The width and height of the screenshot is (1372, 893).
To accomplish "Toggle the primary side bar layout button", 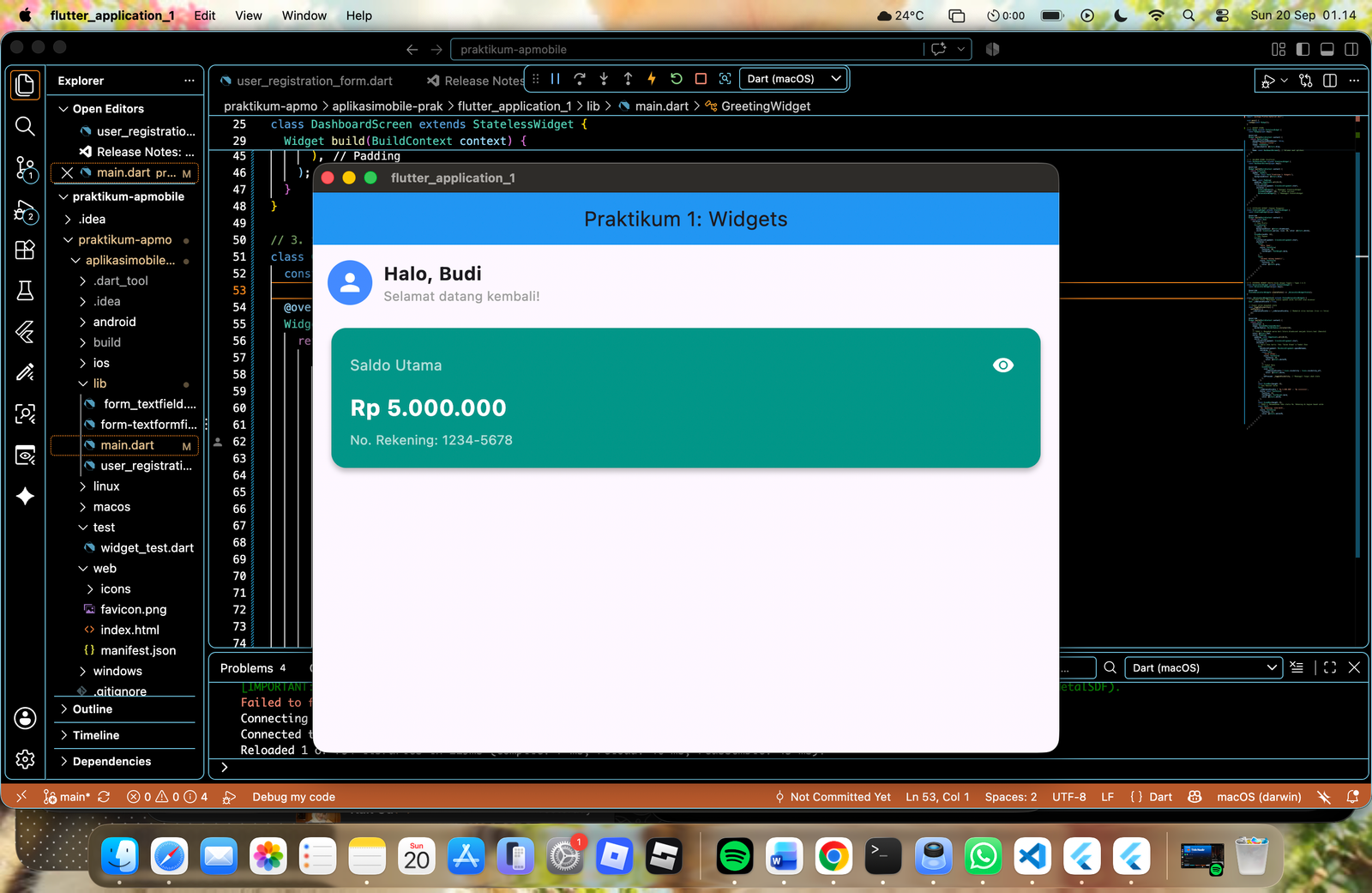I will coord(1303,50).
